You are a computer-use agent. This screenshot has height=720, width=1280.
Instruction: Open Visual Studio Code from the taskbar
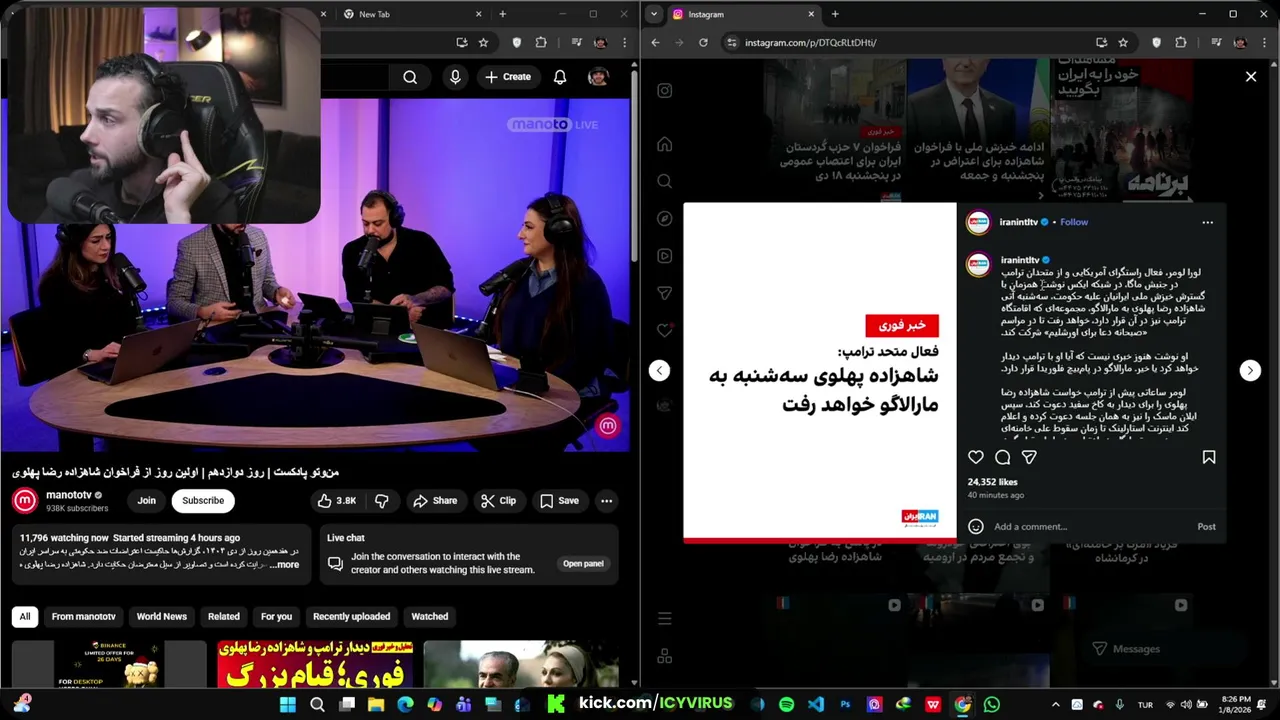(x=816, y=704)
